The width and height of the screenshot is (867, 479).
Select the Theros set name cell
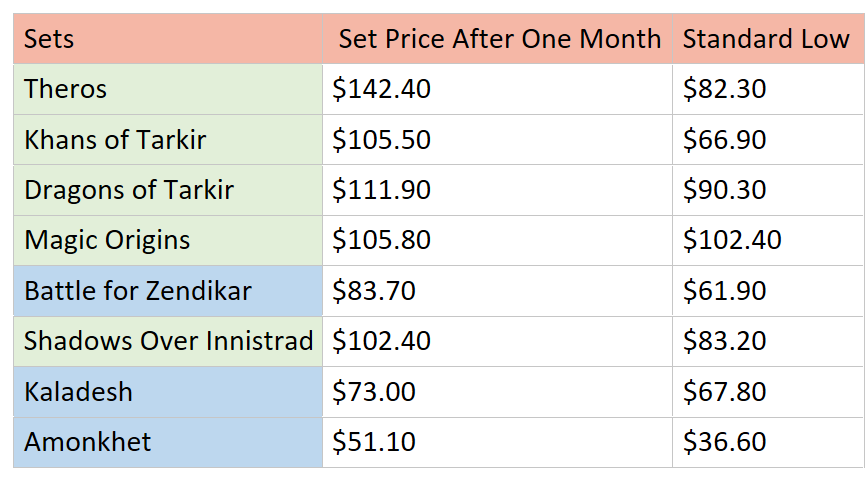167,89
